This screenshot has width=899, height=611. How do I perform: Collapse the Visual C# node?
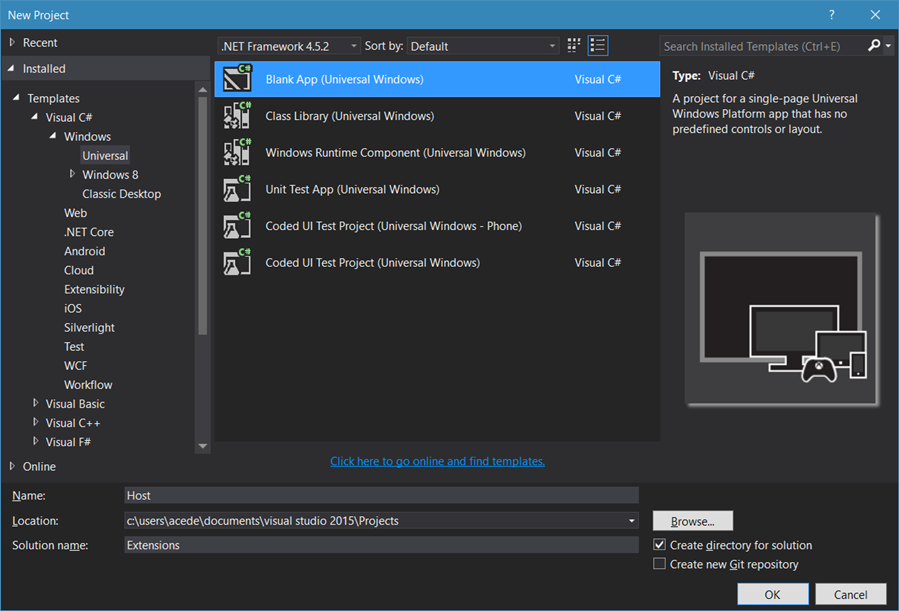pos(34,117)
